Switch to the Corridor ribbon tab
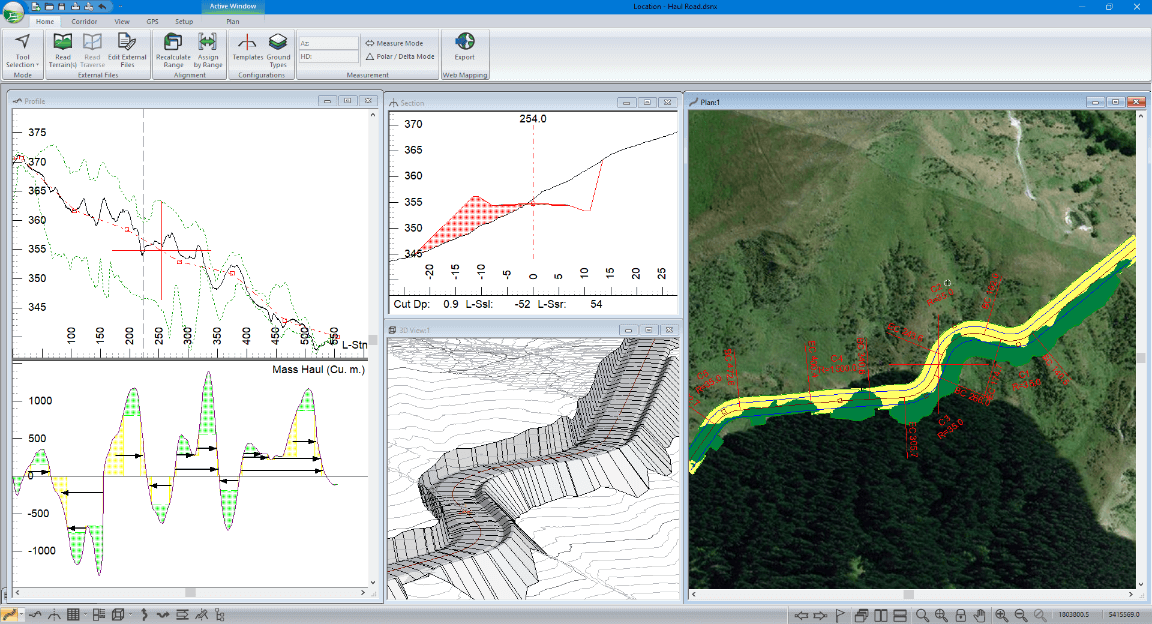The height and width of the screenshot is (624, 1152). (x=84, y=20)
